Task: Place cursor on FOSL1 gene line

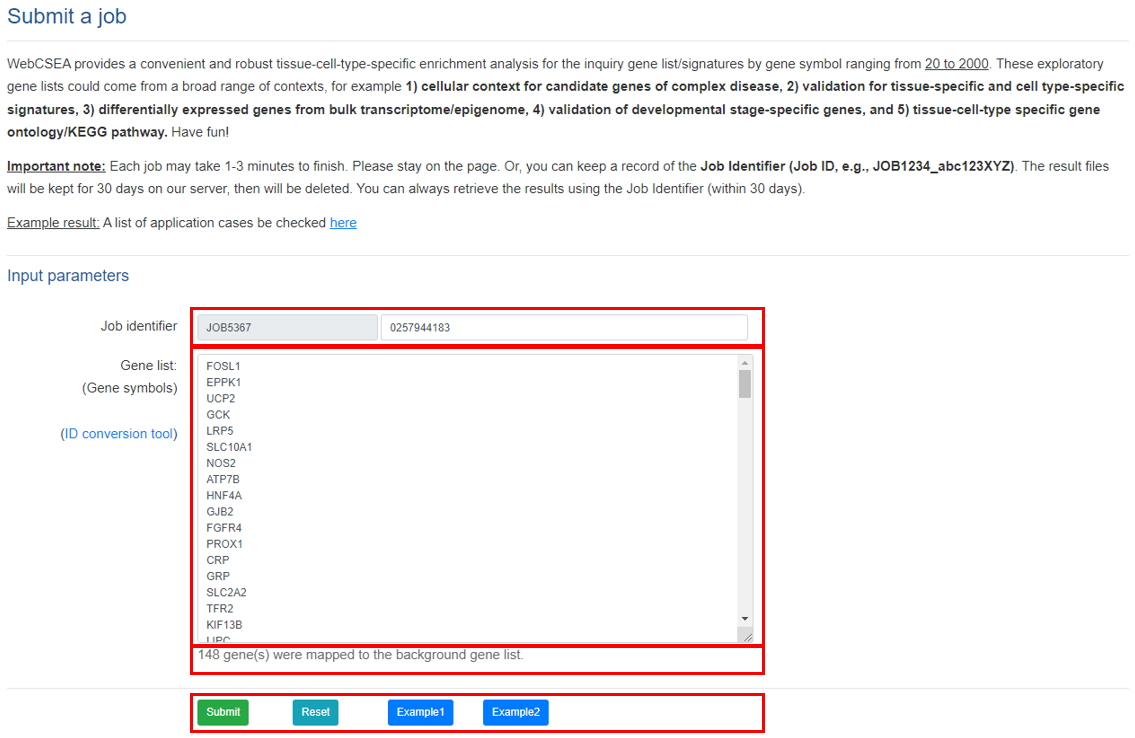Action: pyautogui.click(x=224, y=366)
